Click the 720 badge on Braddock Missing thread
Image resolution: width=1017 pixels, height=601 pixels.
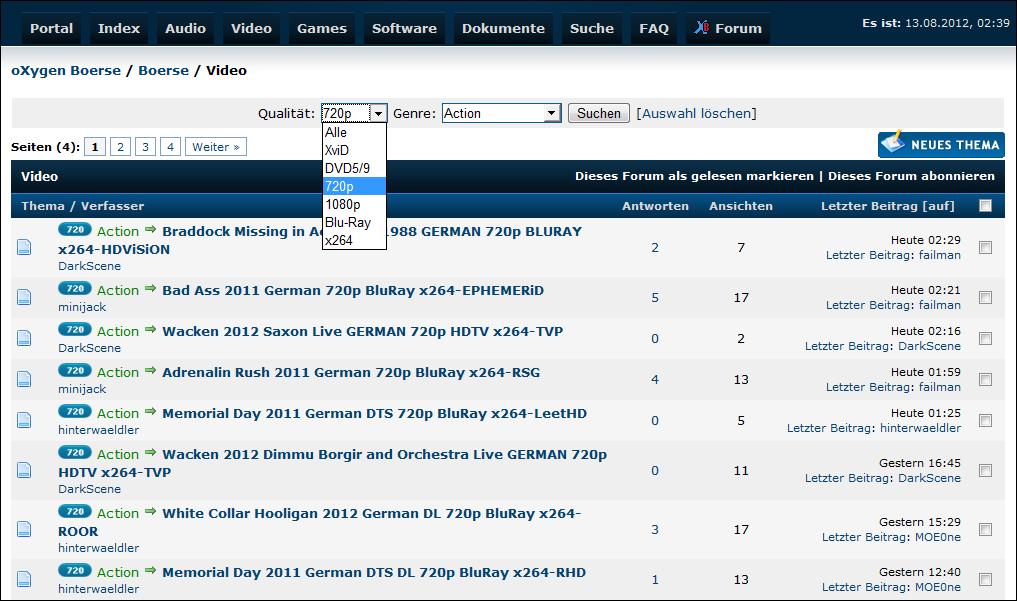[74, 229]
